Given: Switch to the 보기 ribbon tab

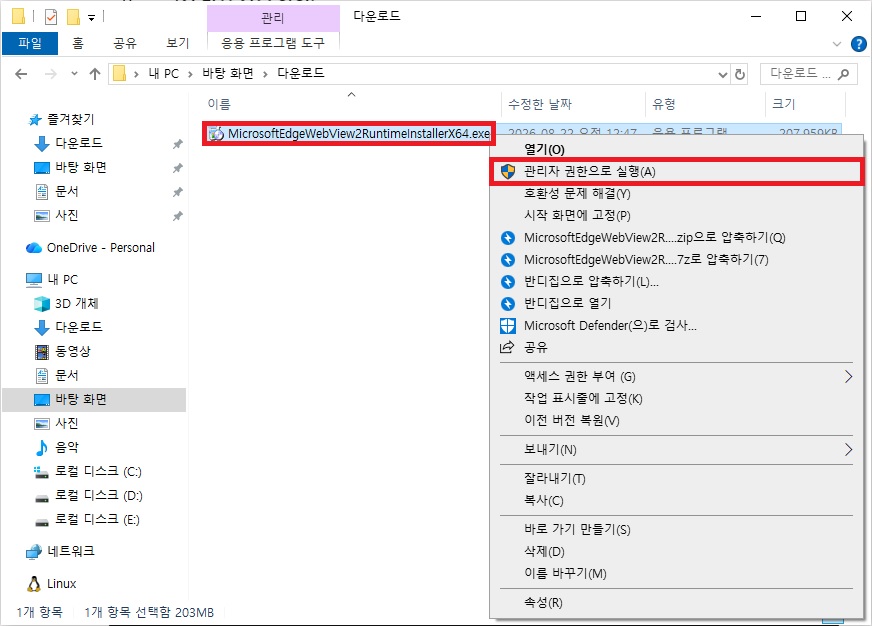Looking at the screenshot, I should tap(178, 43).
